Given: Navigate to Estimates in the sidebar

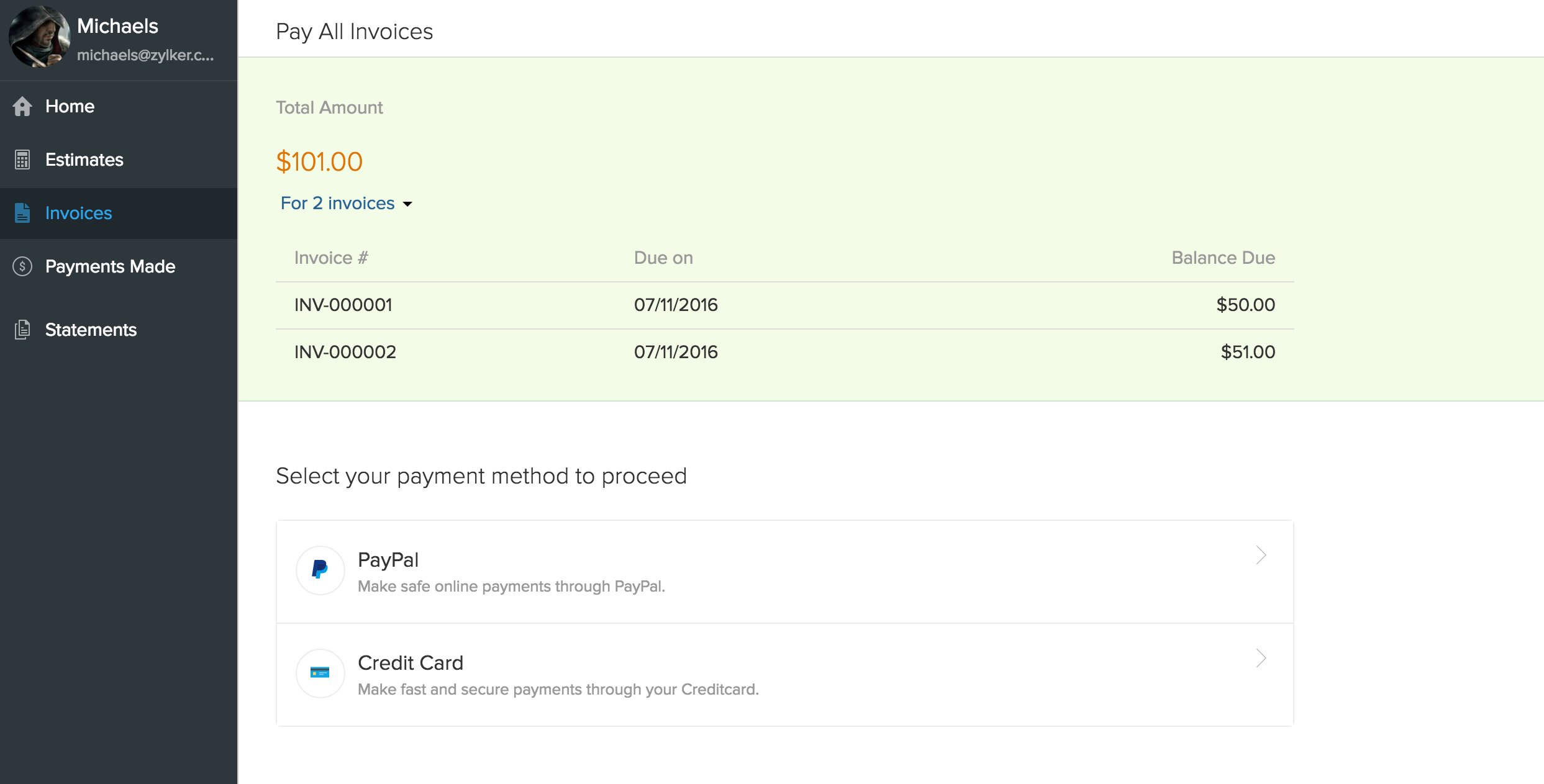Looking at the screenshot, I should [84, 160].
